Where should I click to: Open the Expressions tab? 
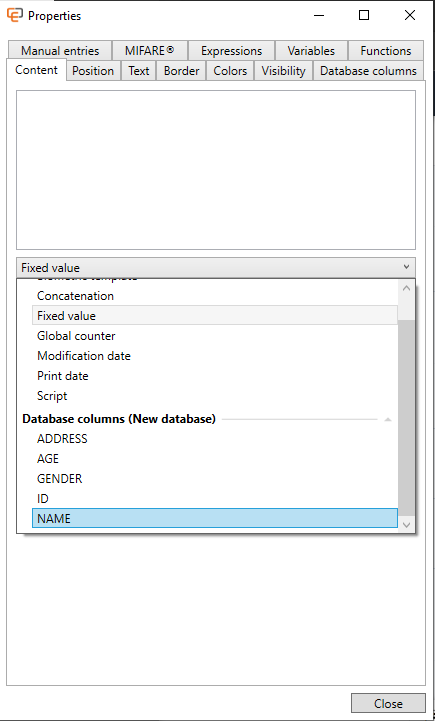[x=231, y=51]
